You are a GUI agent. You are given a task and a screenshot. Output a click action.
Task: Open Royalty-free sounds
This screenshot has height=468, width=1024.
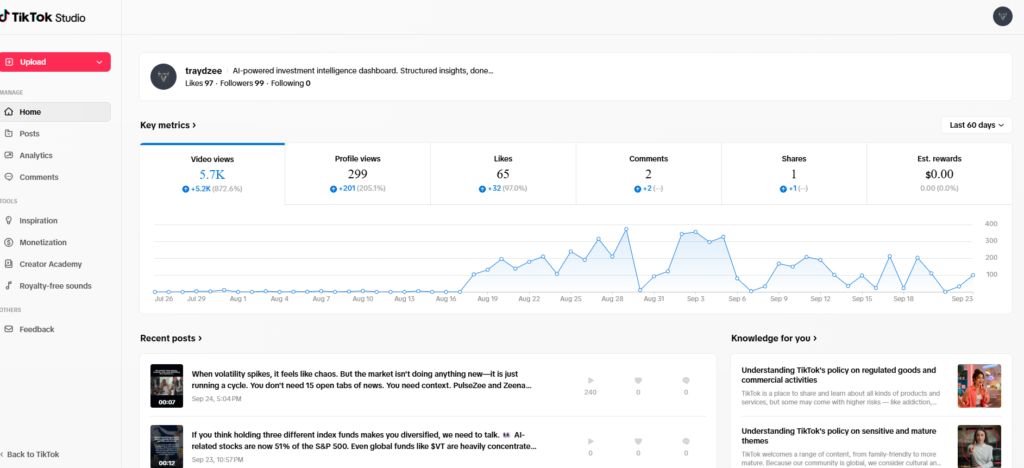click(55, 286)
